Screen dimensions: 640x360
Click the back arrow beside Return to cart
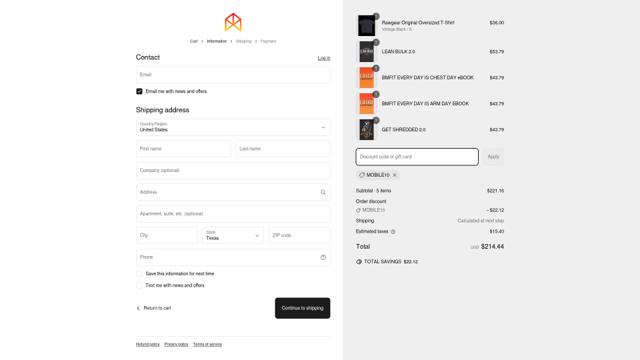click(x=138, y=308)
